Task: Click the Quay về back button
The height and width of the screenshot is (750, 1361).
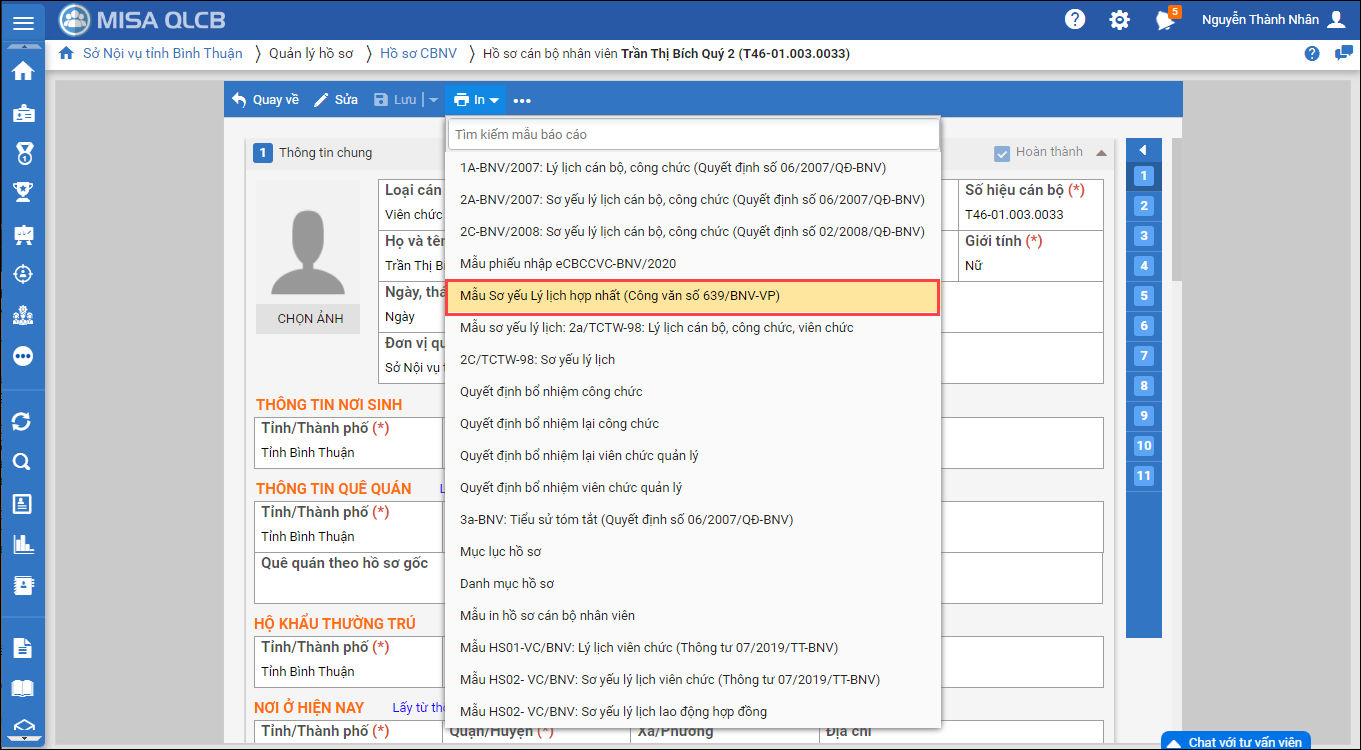Action: coord(265,100)
